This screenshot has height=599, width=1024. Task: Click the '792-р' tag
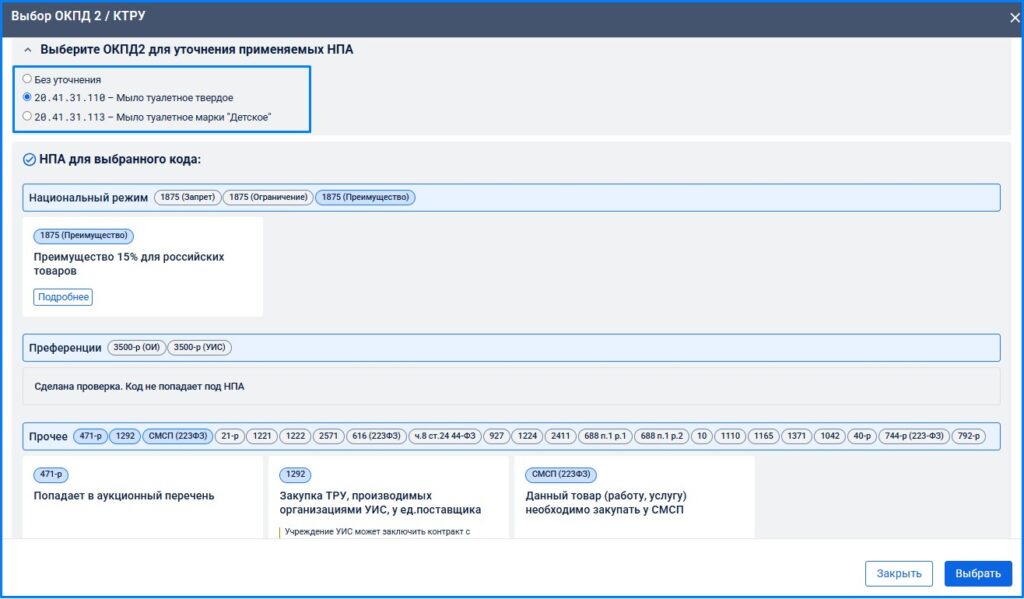(x=968, y=436)
